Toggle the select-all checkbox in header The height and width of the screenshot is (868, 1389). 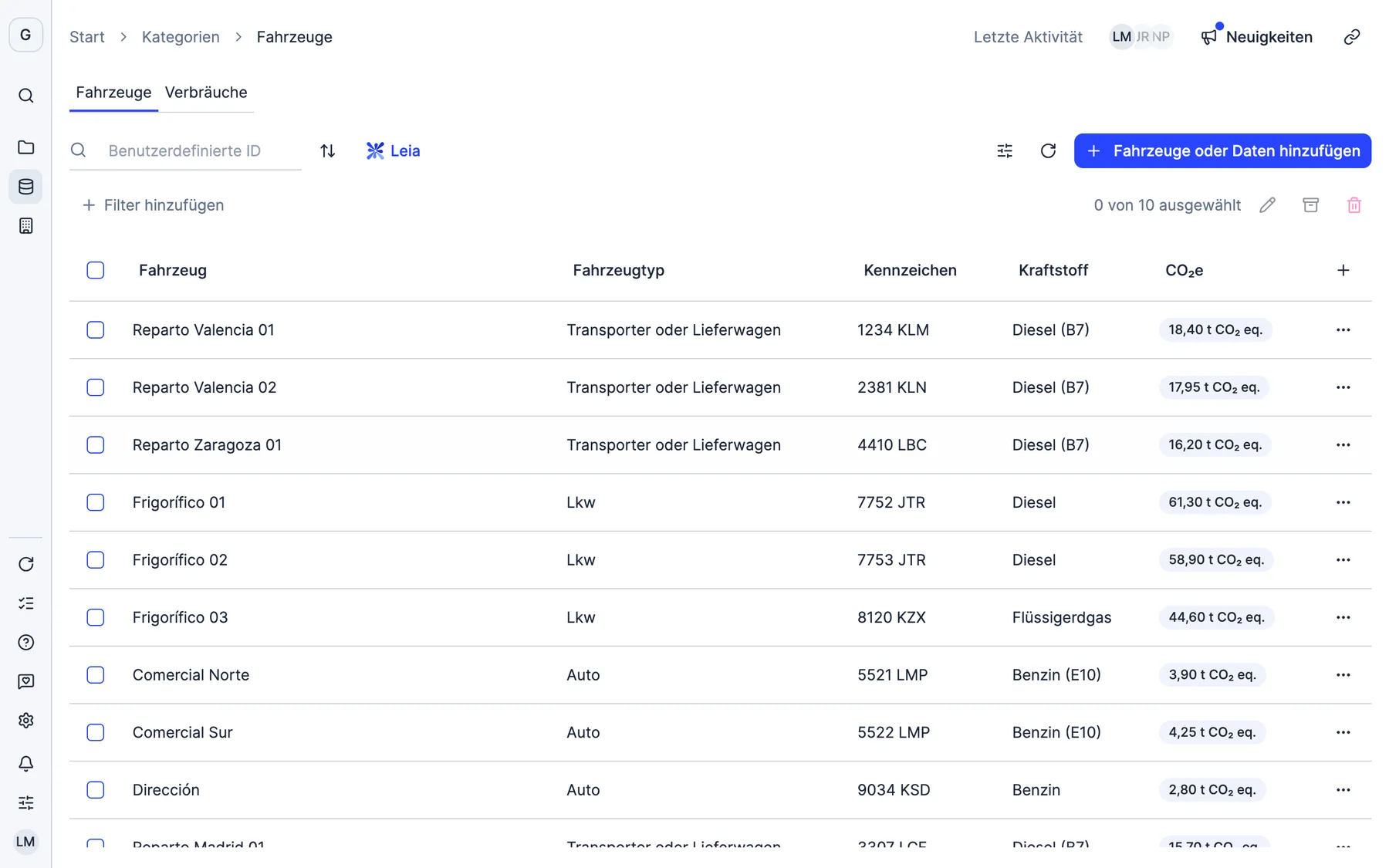tap(96, 270)
